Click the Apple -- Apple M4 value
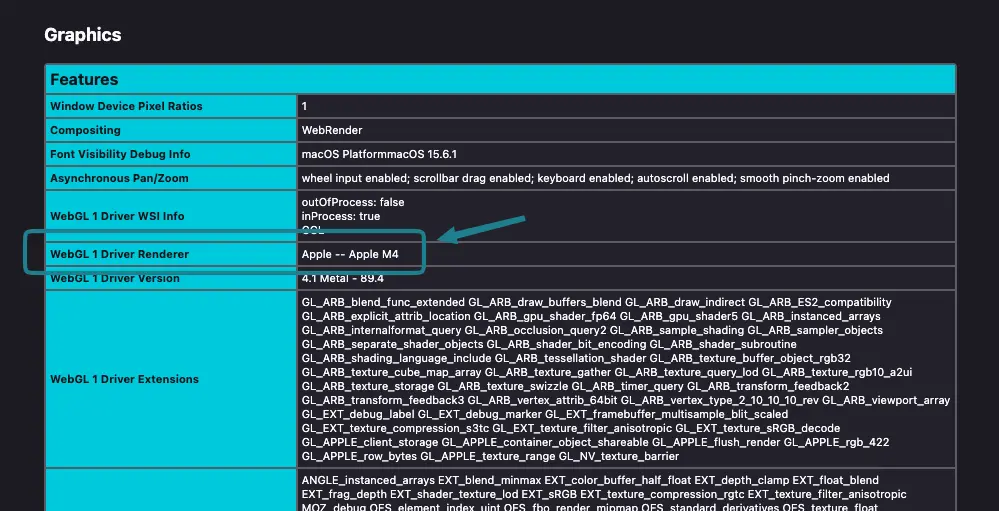The height and width of the screenshot is (511, 999). (350, 254)
